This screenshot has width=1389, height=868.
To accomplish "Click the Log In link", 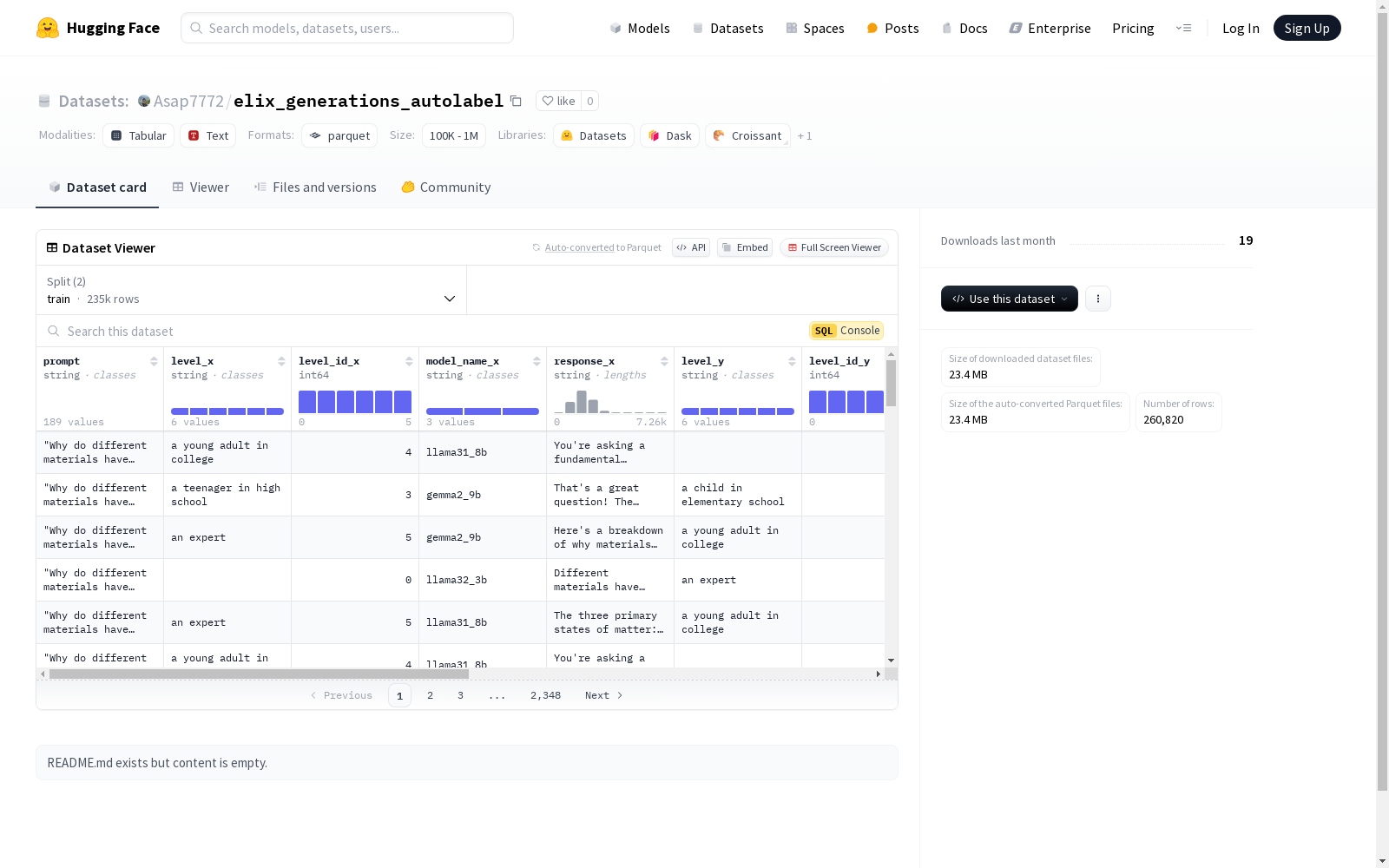I will 1241,28.
